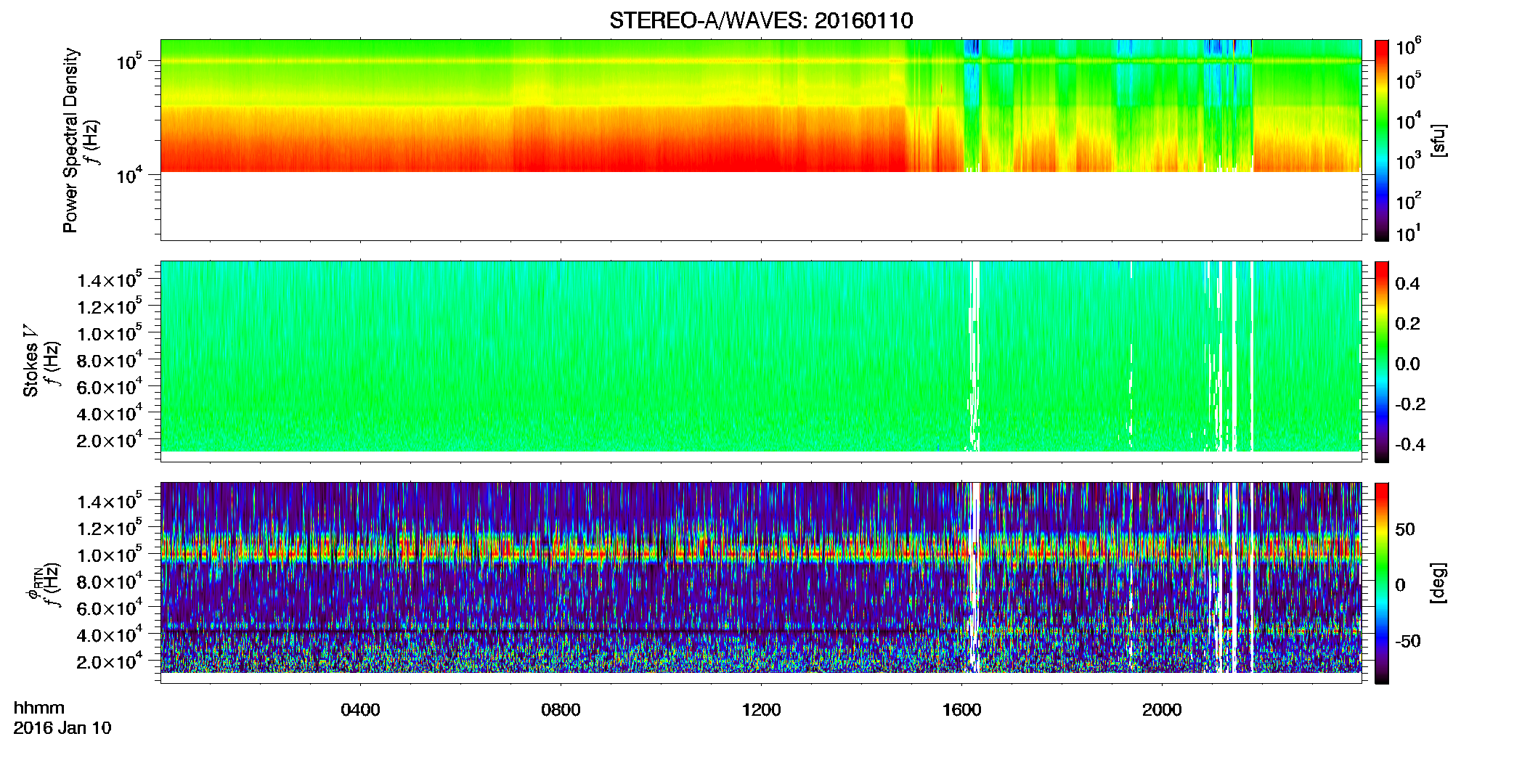Select the 1600 time axis label
The image size is (1522, 784).
[961, 710]
